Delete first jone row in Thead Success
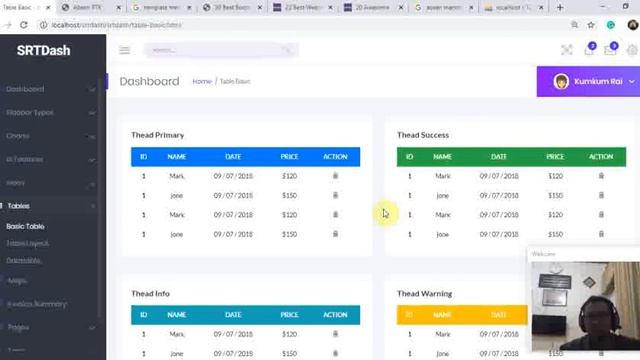The width and height of the screenshot is (640, 360). point(601,196)
